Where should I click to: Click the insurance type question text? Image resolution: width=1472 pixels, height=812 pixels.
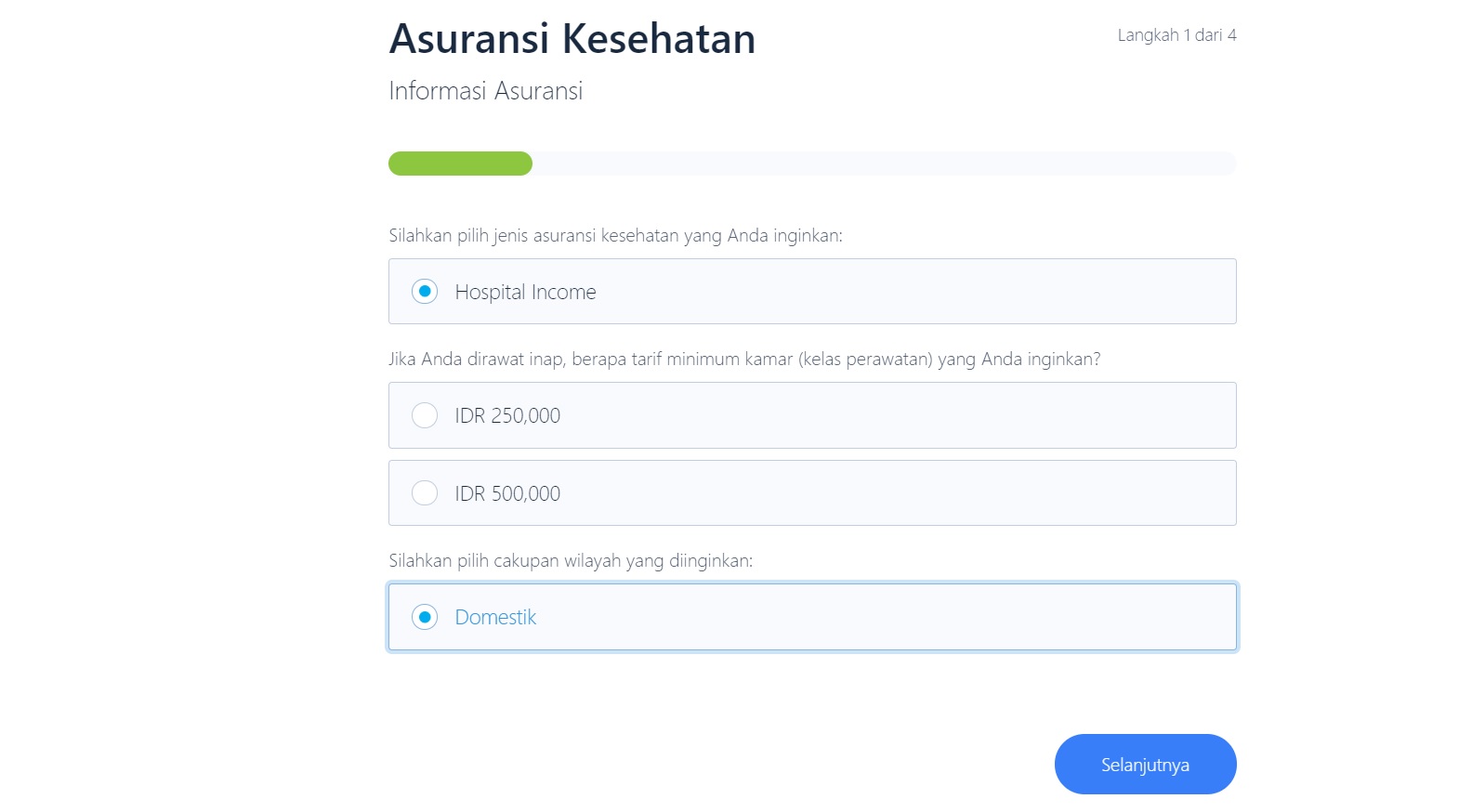click(615, 236)
